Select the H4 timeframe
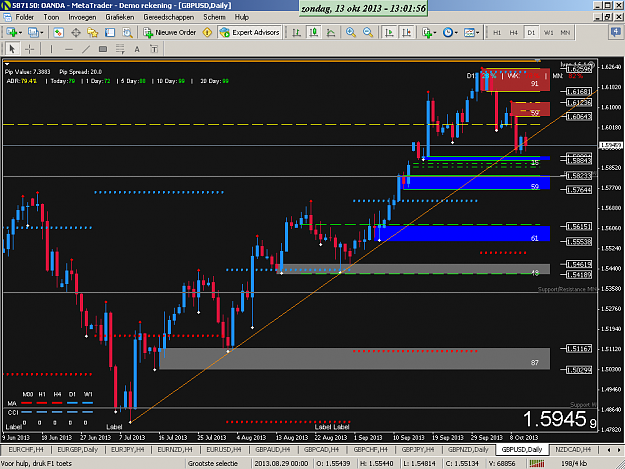This screenshot has height=469, width=625. (513, 33)
